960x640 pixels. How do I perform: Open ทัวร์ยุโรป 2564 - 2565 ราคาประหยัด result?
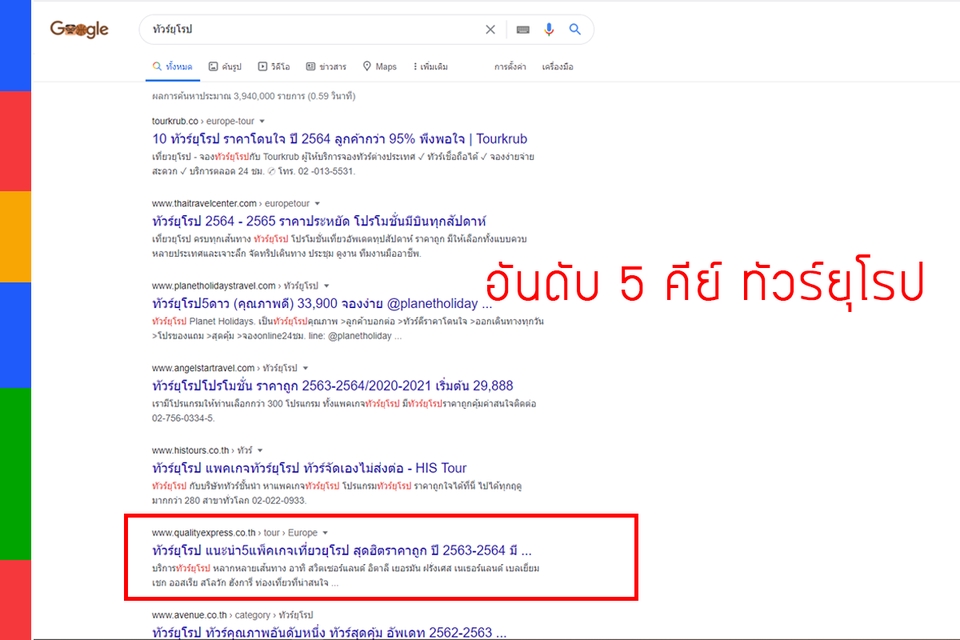pyautogui.click(x=319, y=221)
